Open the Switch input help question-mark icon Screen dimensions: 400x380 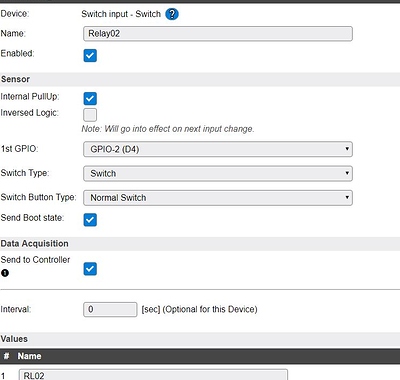pos(172,14)
